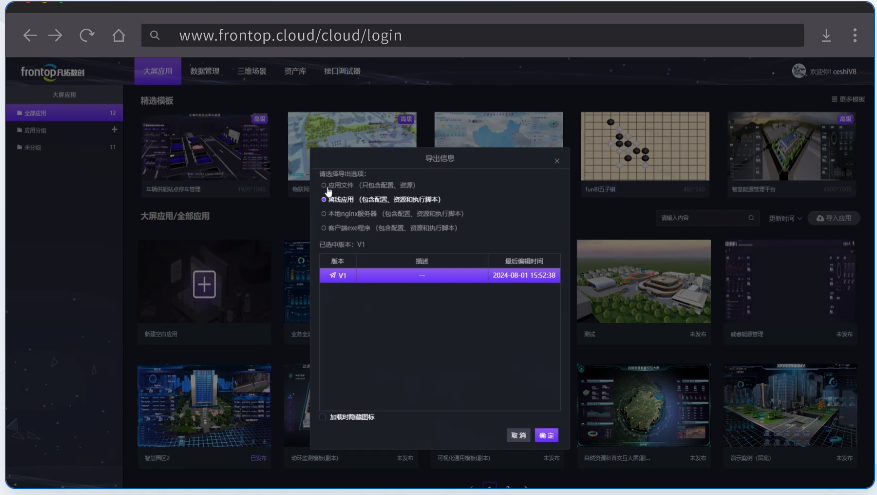Click the 最后编辑时间 column header
The width and height of the screenshot is (877, 495).
[x=524, y=261]
